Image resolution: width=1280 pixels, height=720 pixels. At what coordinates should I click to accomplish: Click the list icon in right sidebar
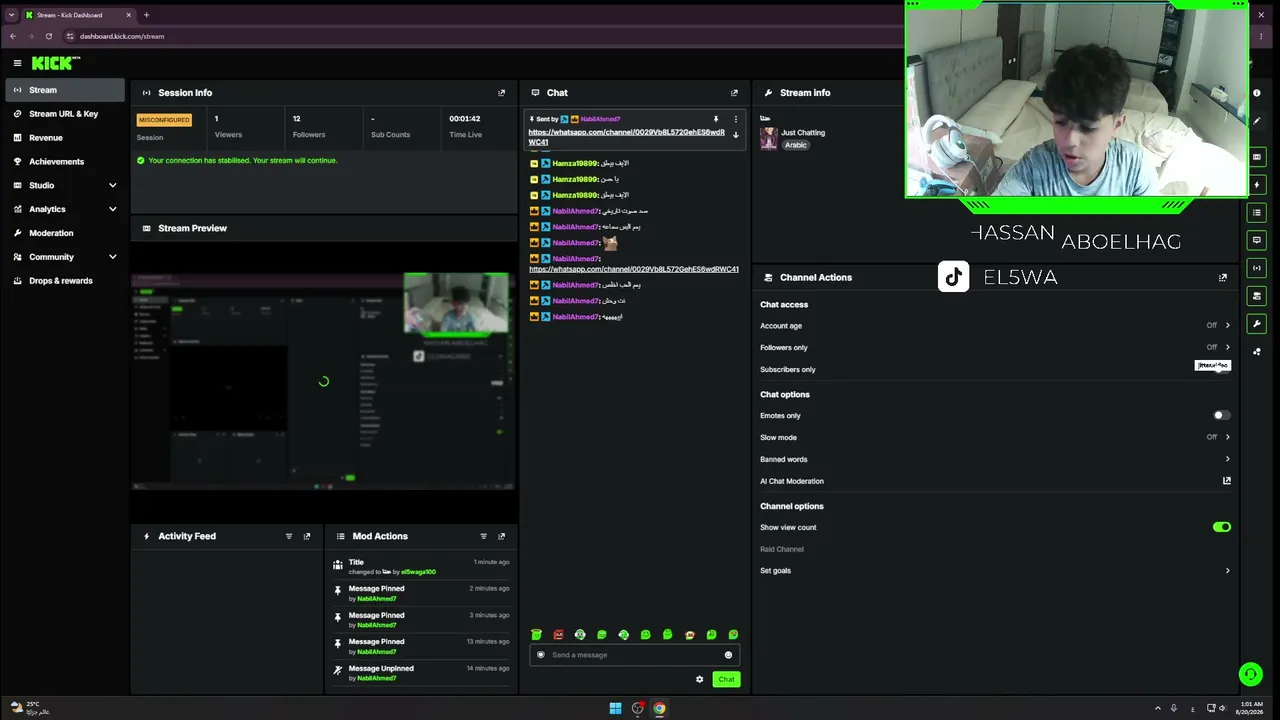click(x=1257, y=212)
